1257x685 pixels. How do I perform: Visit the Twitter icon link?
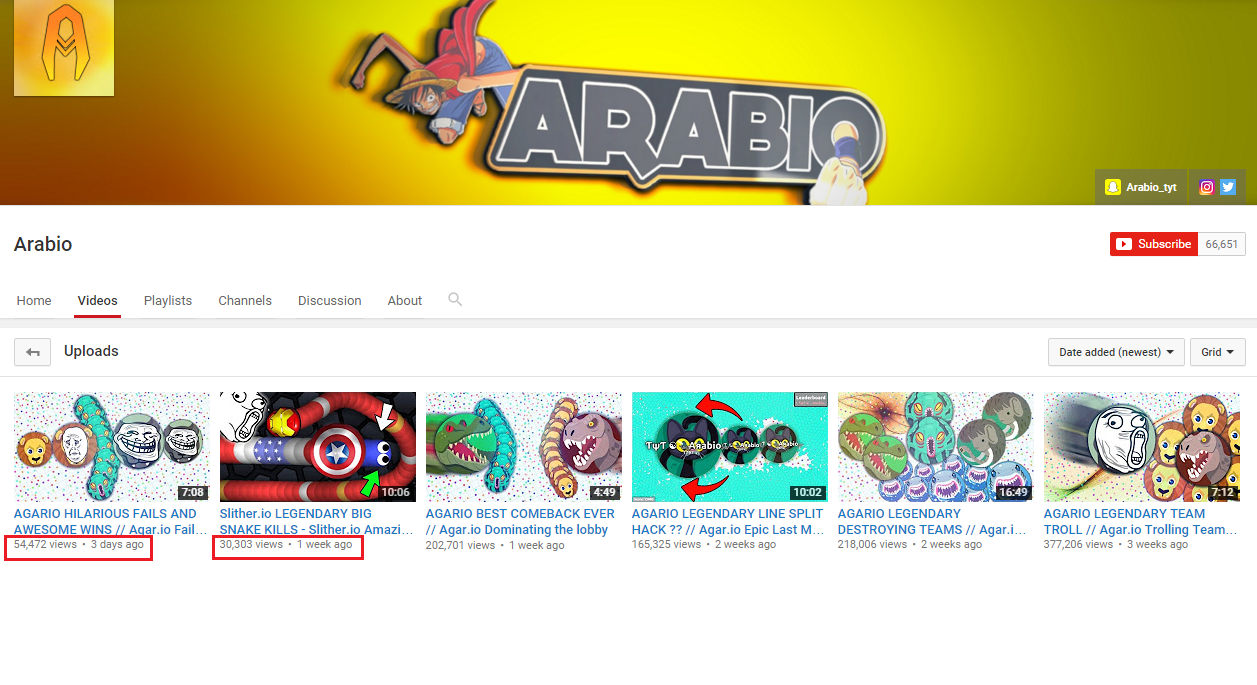pos(1228,187)
